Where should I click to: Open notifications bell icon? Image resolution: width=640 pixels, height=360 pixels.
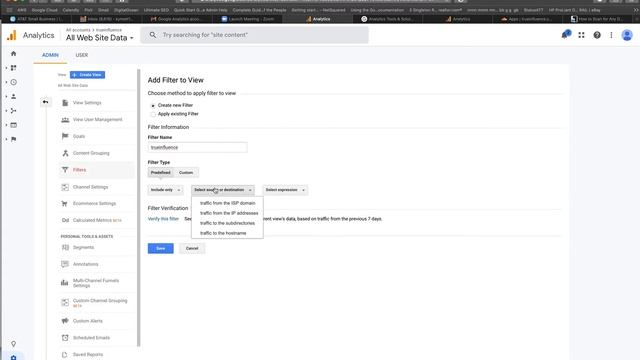[565, 35]
